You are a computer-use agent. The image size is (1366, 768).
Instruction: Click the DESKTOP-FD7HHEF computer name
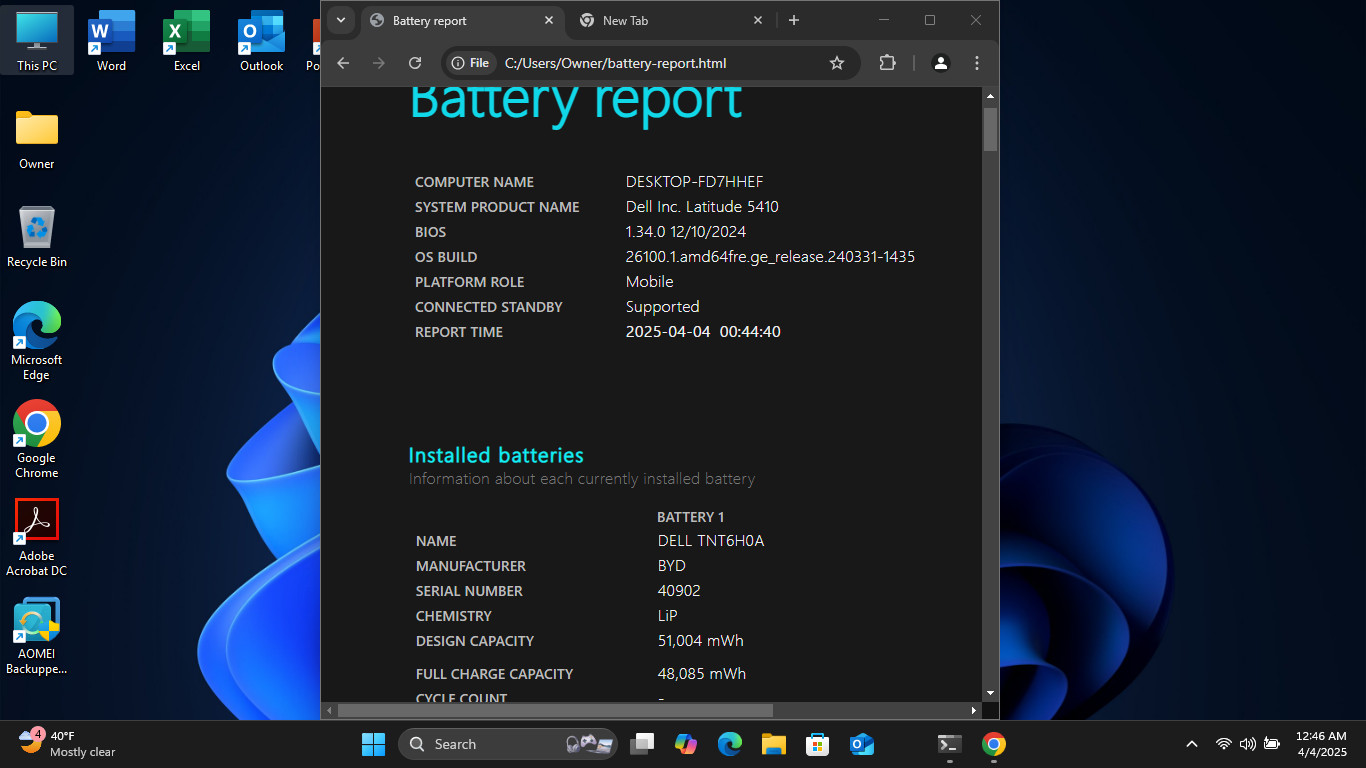tap(695, 182)
